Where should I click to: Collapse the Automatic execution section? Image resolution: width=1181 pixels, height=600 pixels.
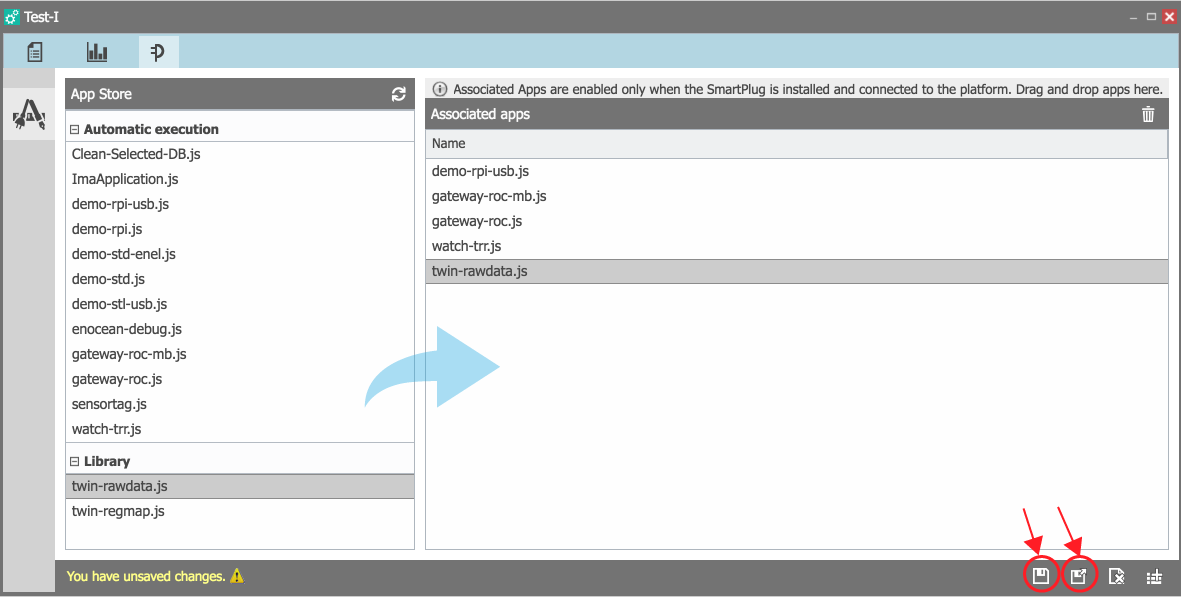click(x=76, y=129)
